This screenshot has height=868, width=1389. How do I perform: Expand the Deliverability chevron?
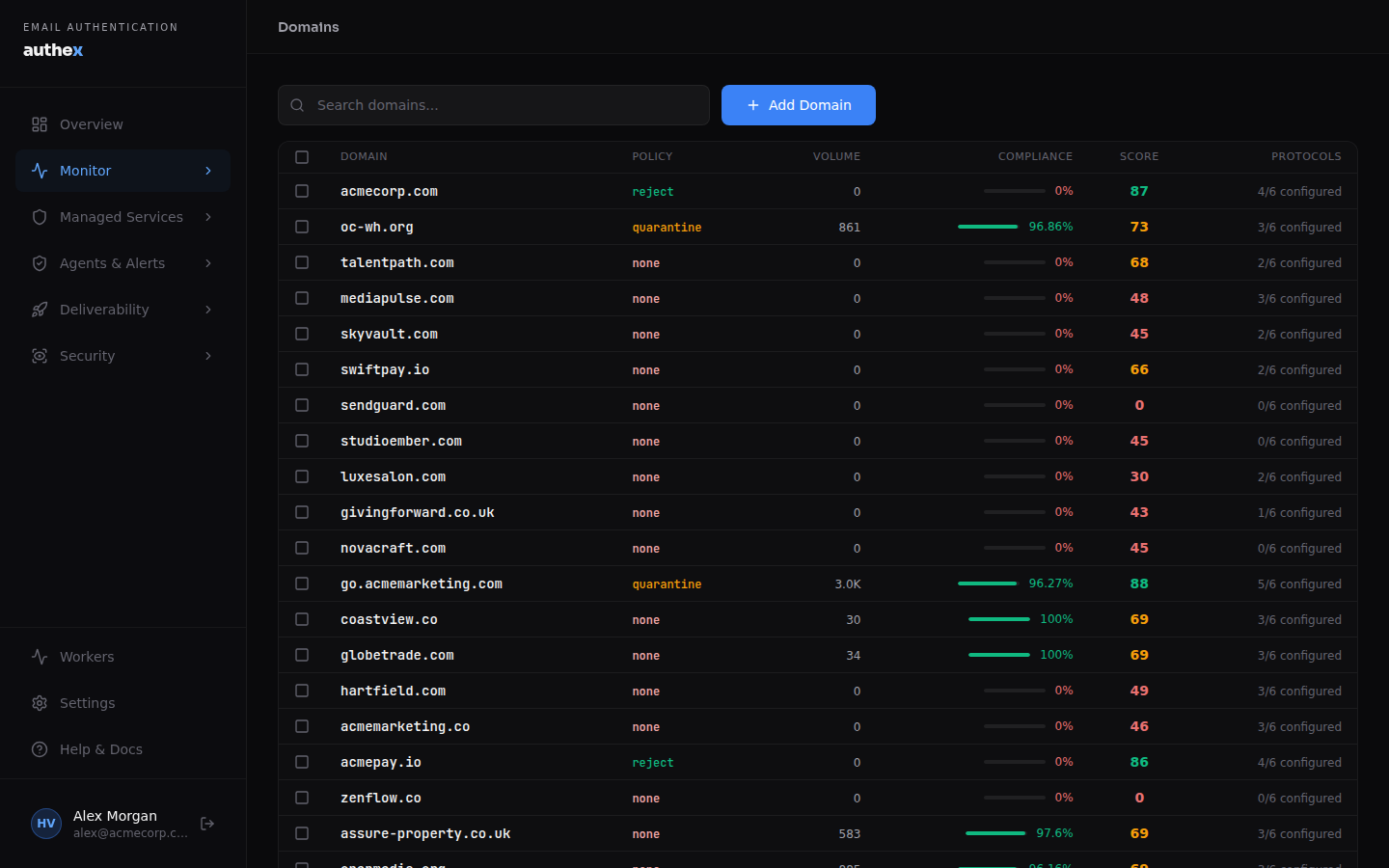pyautogui.click(x=208, y=310)
